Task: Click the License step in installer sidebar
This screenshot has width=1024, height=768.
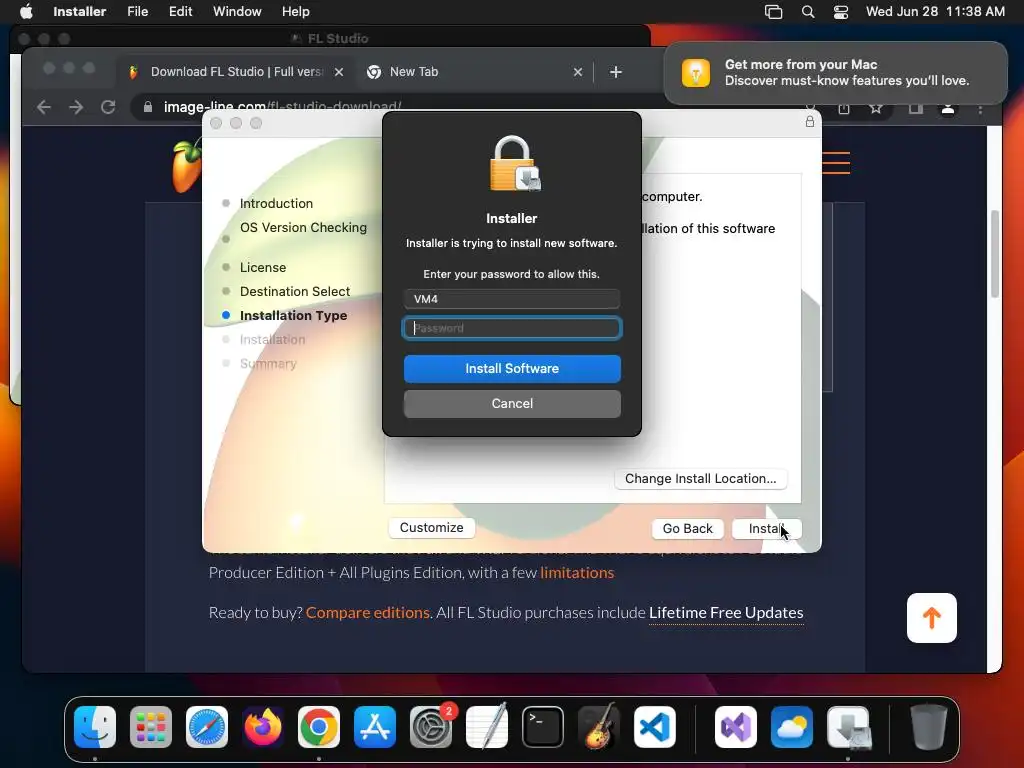Action: pyautogui.click(x=263, y=267)
